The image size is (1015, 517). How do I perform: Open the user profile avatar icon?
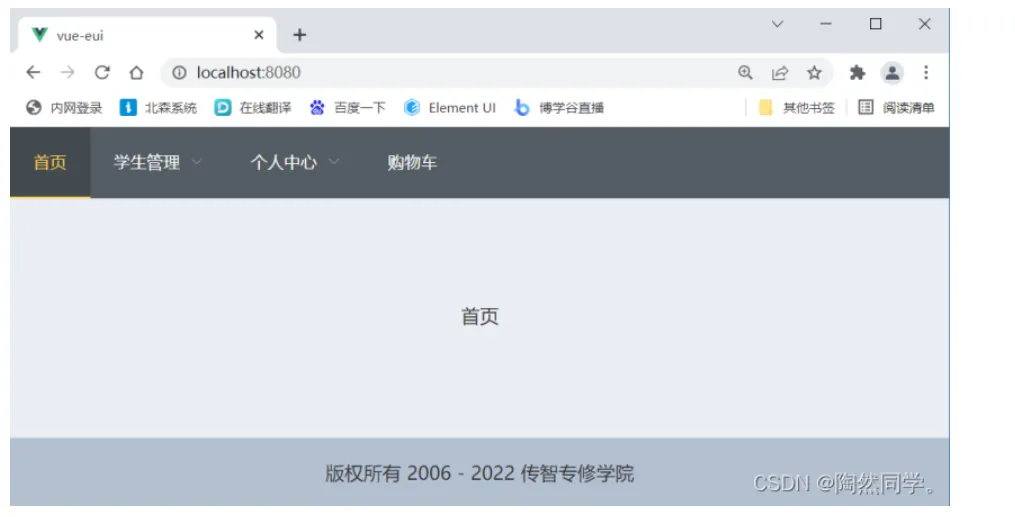coord(892,72)
